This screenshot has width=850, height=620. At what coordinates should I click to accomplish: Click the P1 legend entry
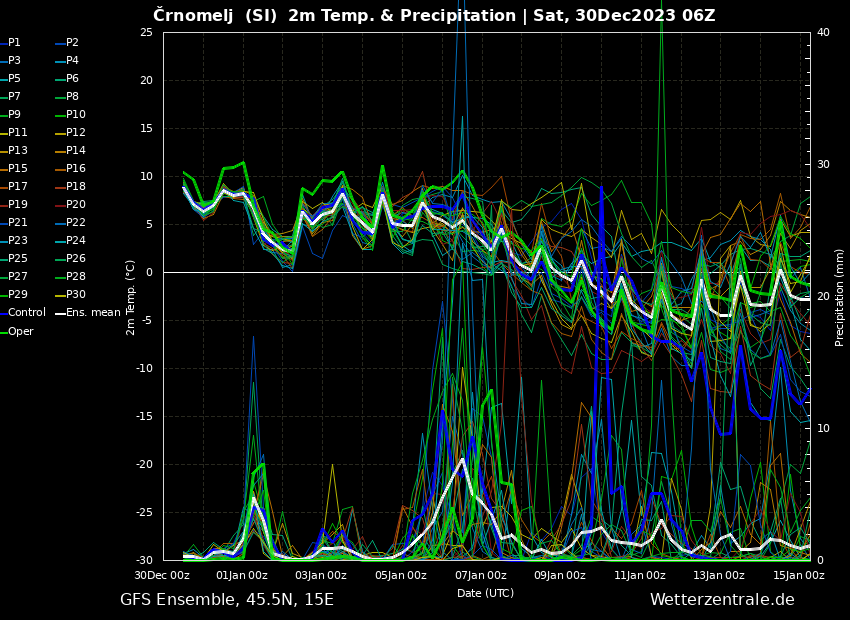pos(14,43)
